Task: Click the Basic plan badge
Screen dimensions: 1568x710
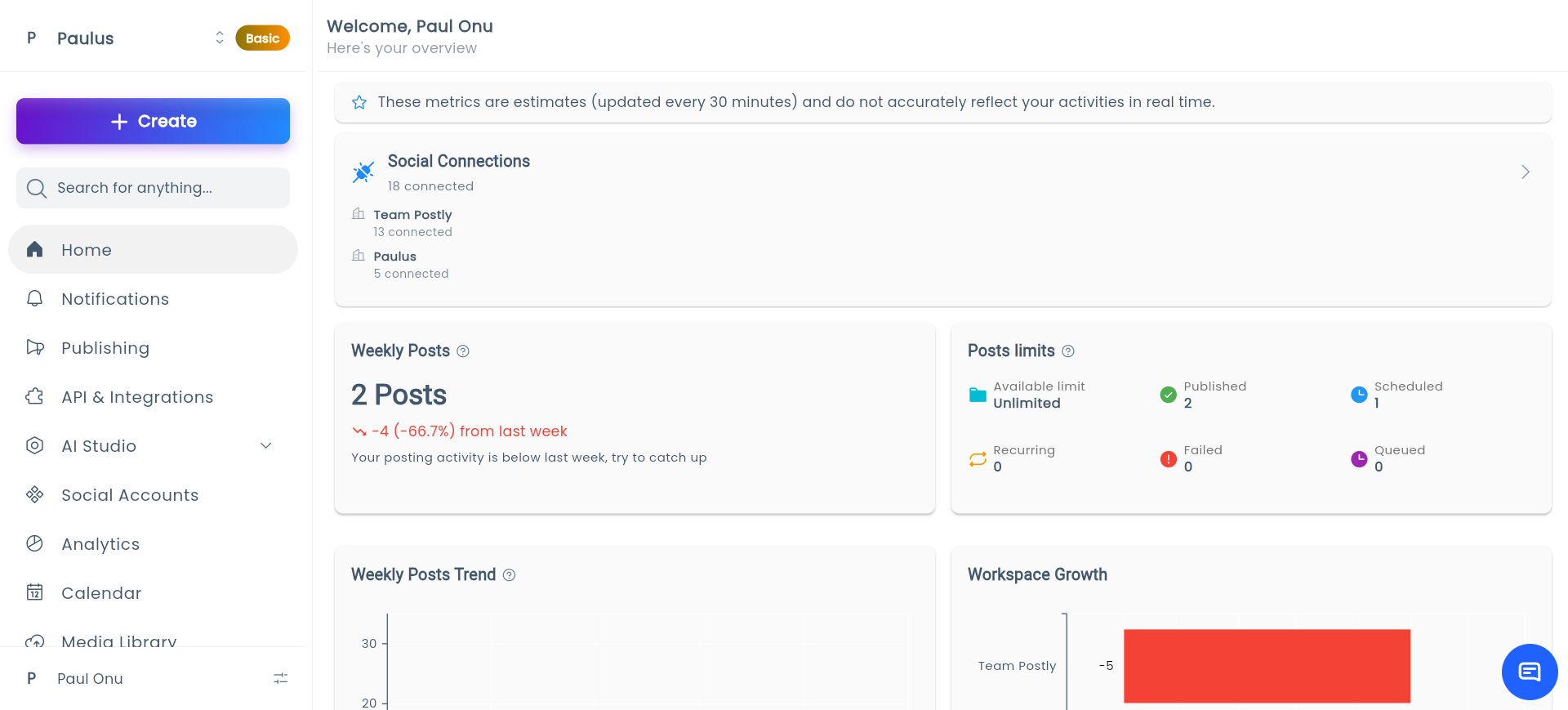Action: [x=262, y=38]
